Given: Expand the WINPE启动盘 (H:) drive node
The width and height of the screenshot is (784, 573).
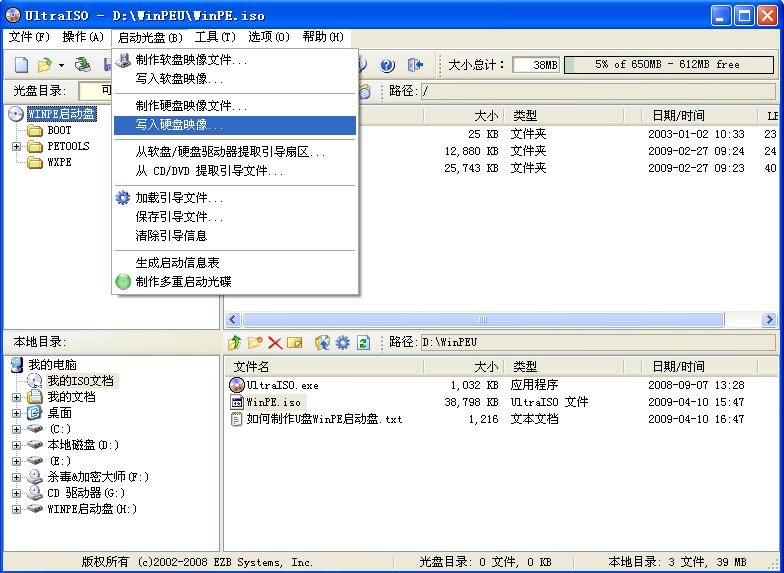Looking at the screenshot, I should point(16,509).
